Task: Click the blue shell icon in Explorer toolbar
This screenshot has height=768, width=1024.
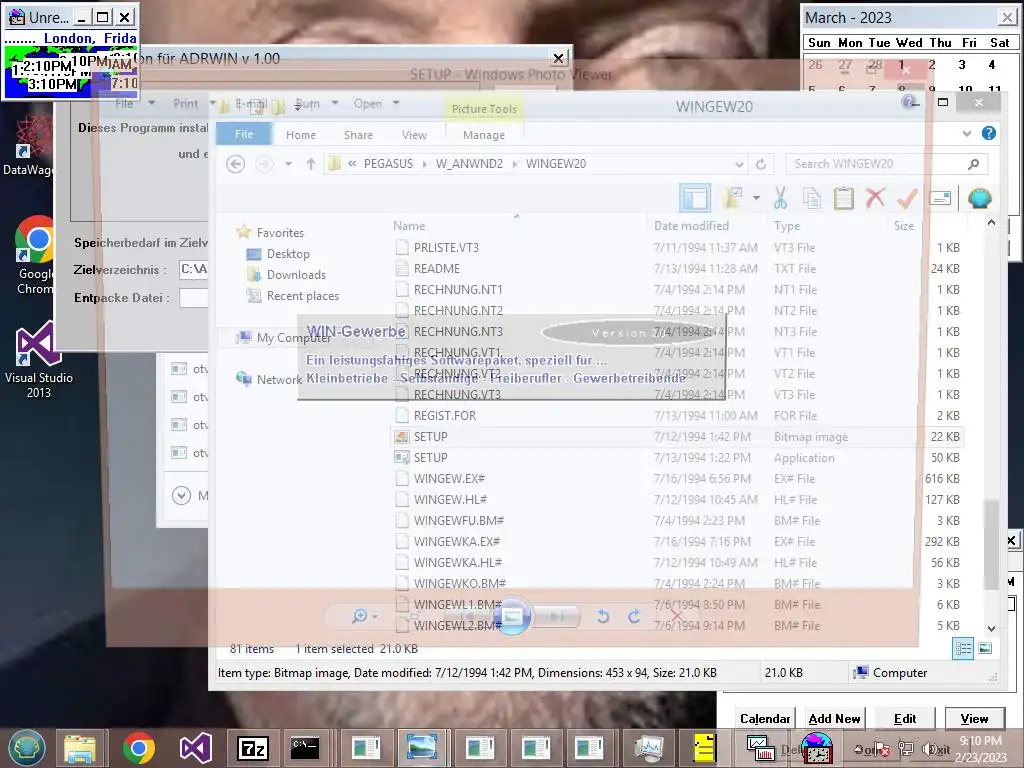Action: click(x=979, y=198)
